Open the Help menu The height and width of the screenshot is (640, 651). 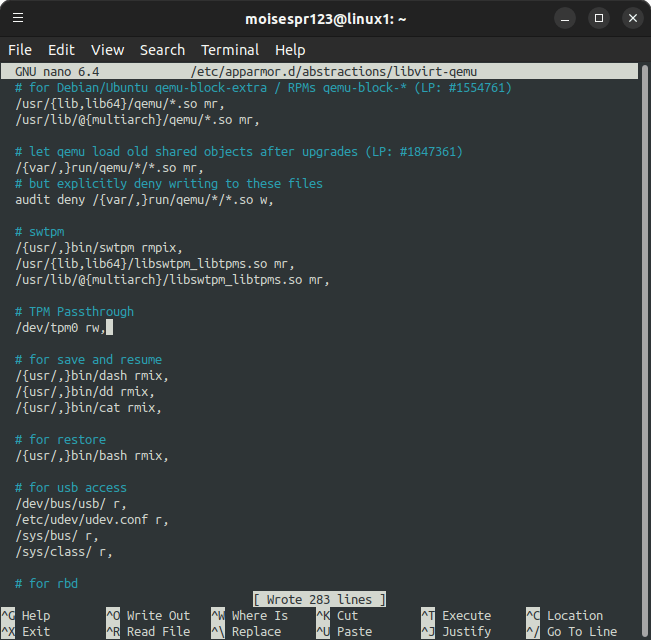(x=290, y=50)
